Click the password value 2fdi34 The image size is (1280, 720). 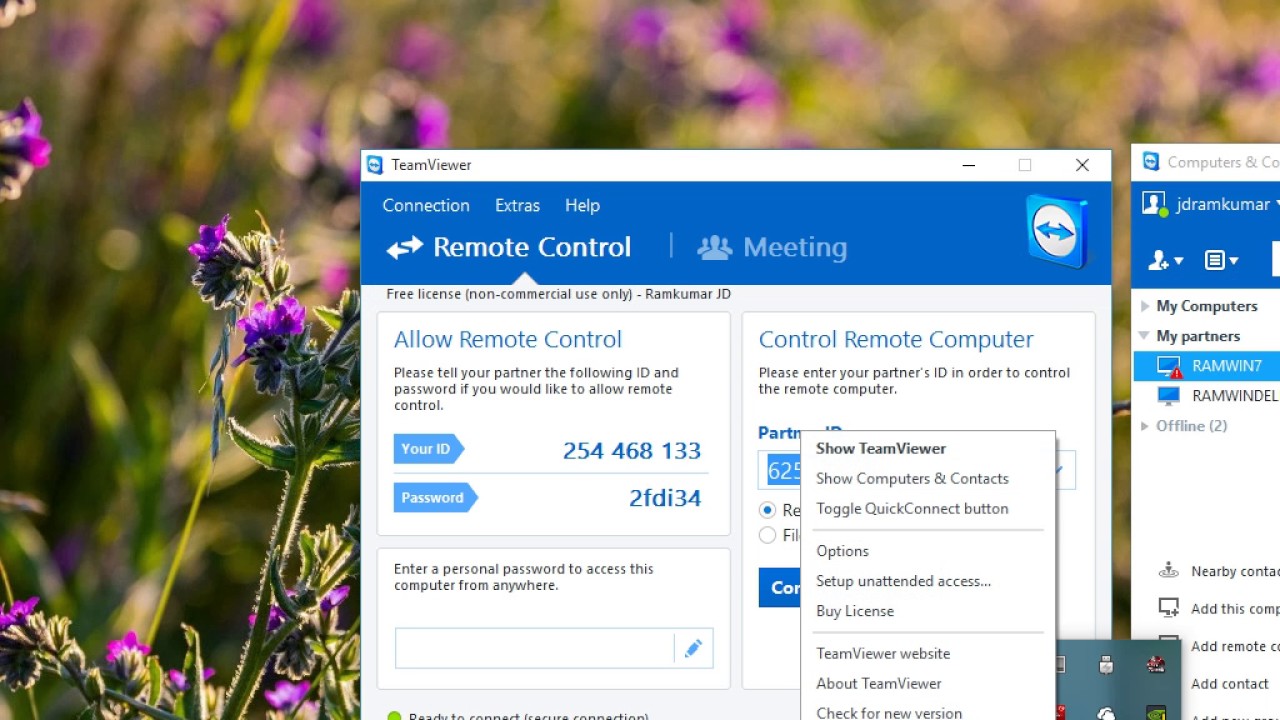coord(665,498)
